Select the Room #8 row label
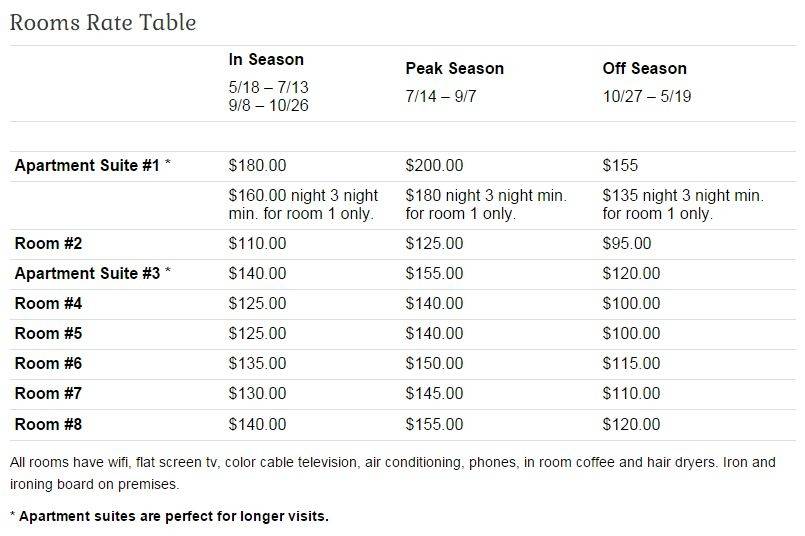Viewport: 805px width, 536px height. 48,425
